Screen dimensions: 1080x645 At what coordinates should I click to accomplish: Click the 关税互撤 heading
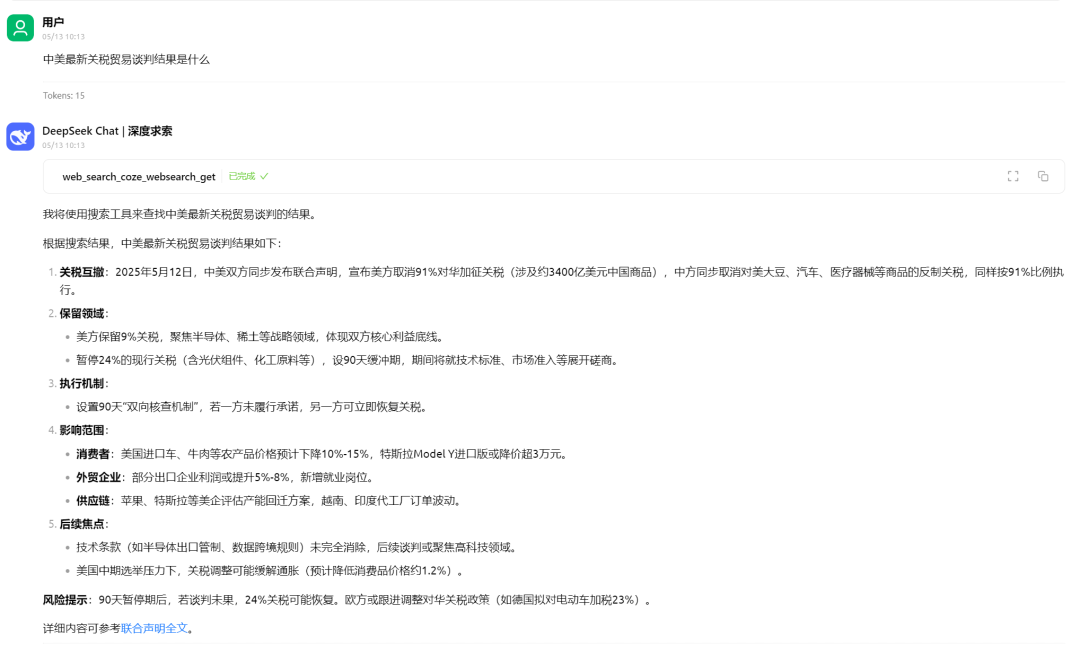(81, 272)
